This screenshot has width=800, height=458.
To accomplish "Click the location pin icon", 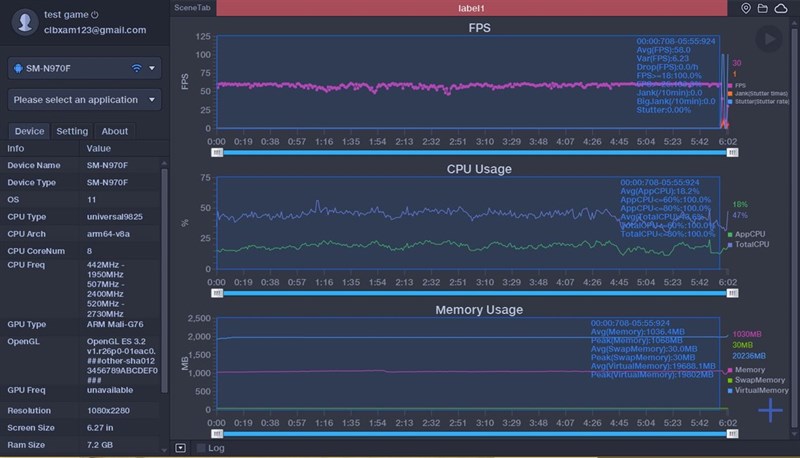I will (746, 8).
